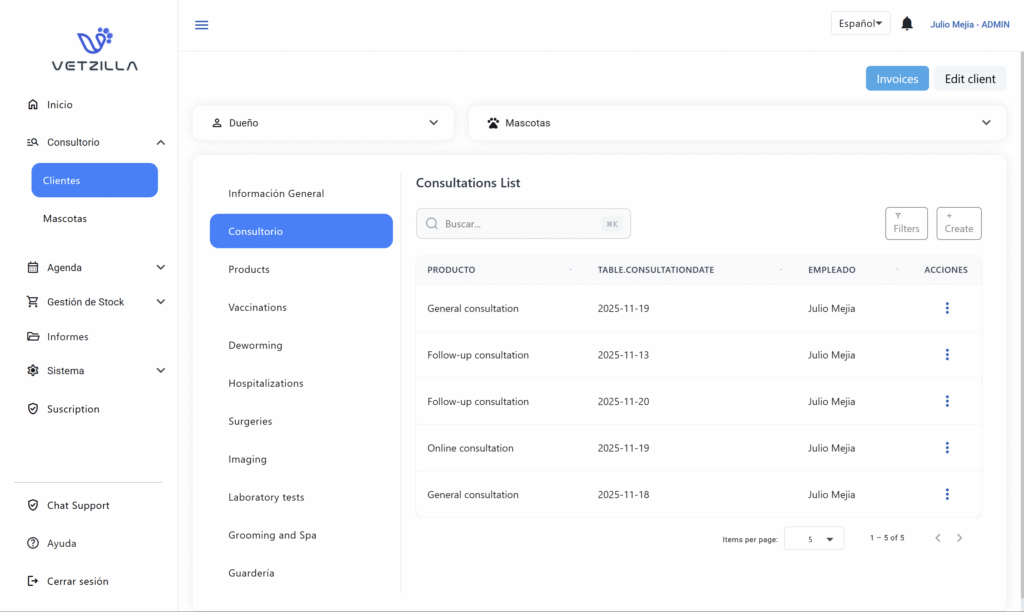
Task: Expand the Mascotas panel
Action: [737, 123]
